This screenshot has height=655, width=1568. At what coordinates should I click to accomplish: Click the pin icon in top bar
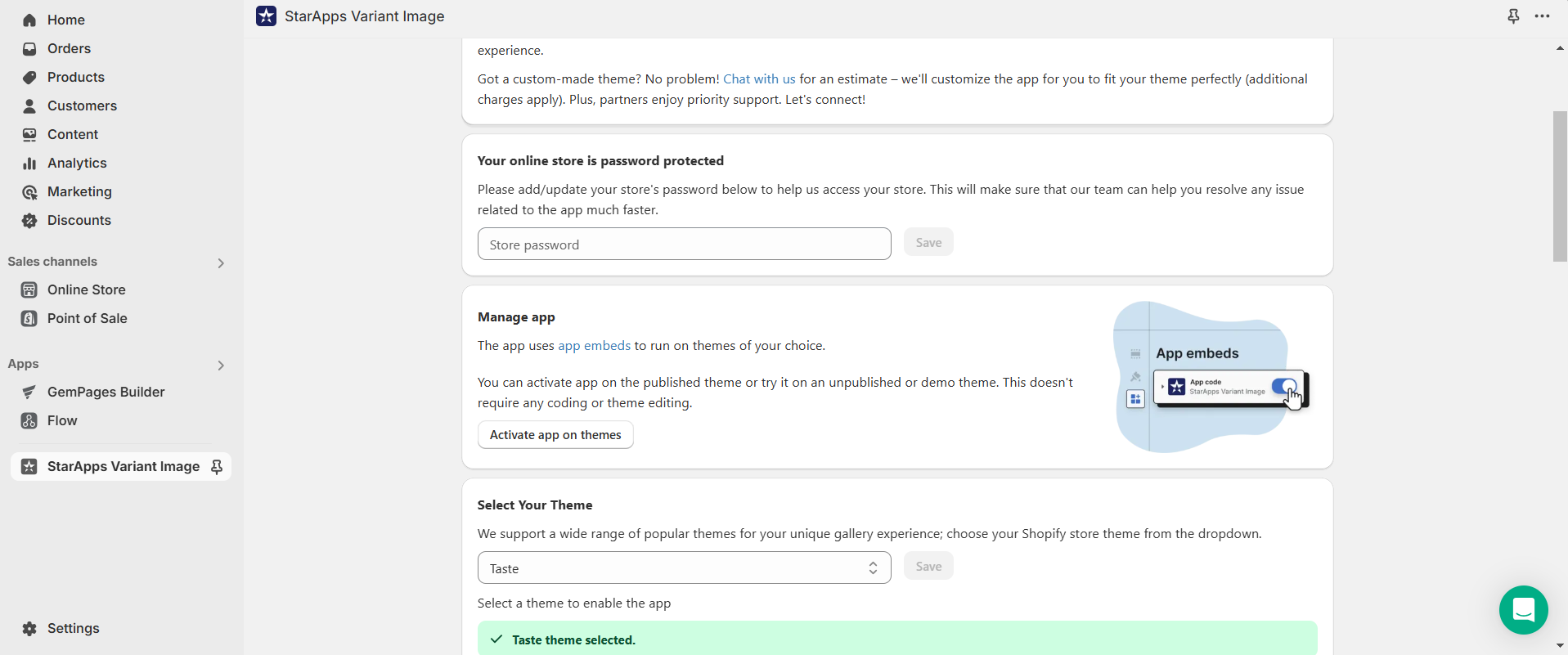[x=1513, y=16]
